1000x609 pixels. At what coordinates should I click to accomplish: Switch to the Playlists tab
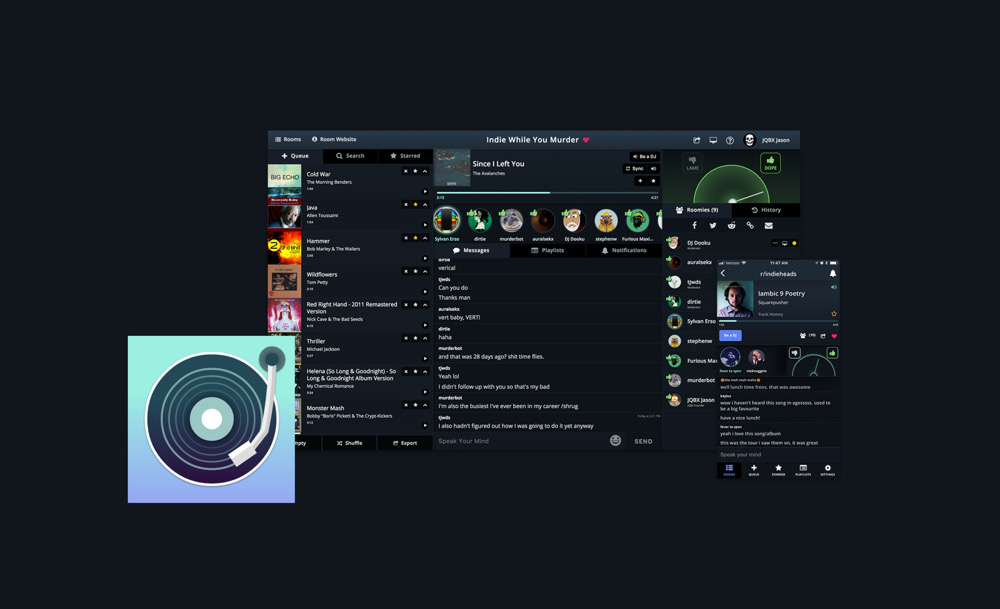coord(548,250)
